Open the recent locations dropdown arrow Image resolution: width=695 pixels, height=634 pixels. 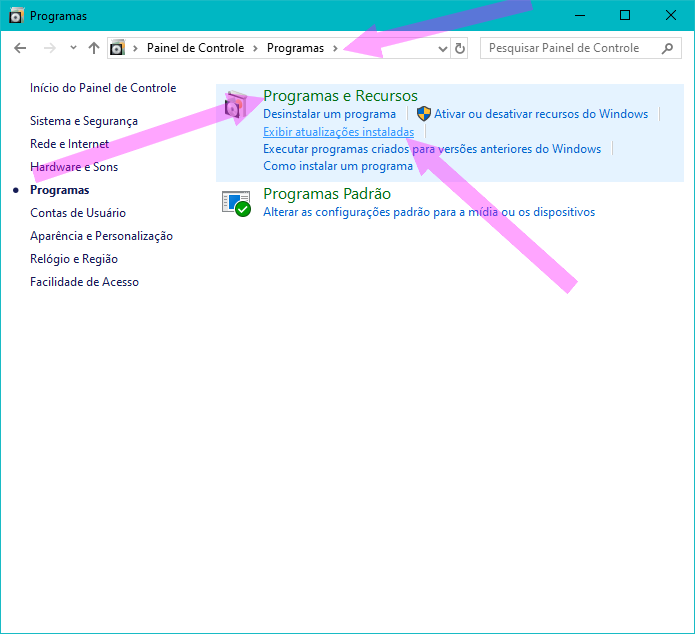[x=73, y=47]
